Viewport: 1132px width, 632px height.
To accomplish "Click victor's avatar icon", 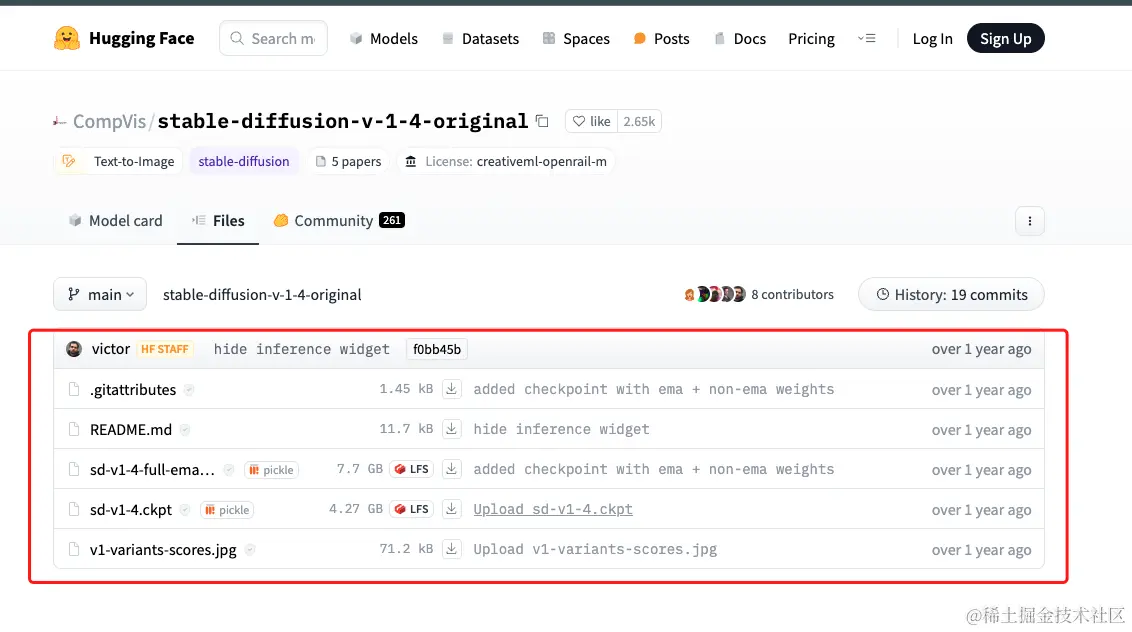I will (x=74, y=349).
